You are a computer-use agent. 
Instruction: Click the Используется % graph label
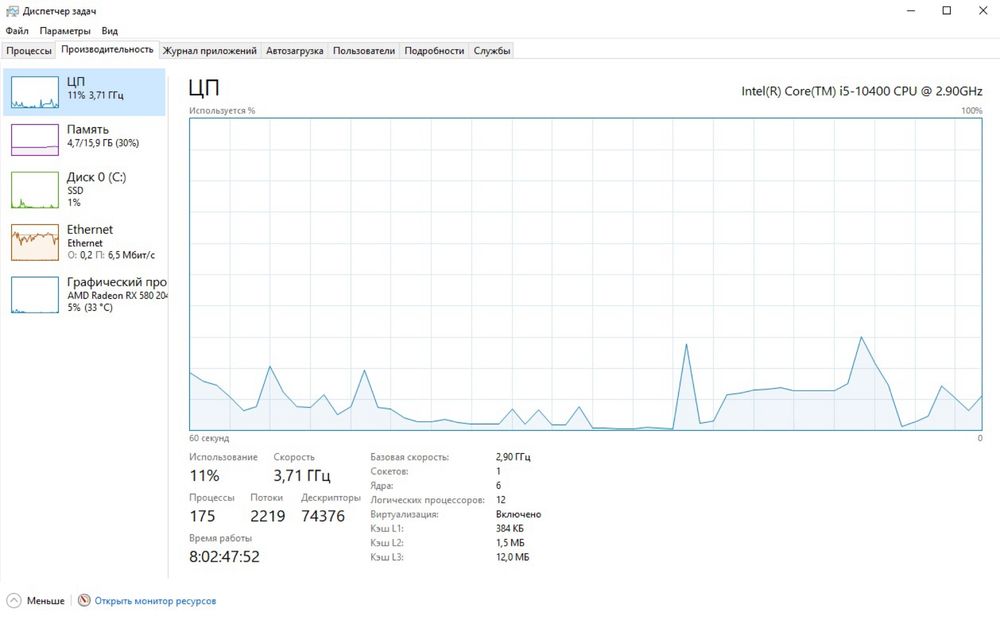click(x=222, y=111)
